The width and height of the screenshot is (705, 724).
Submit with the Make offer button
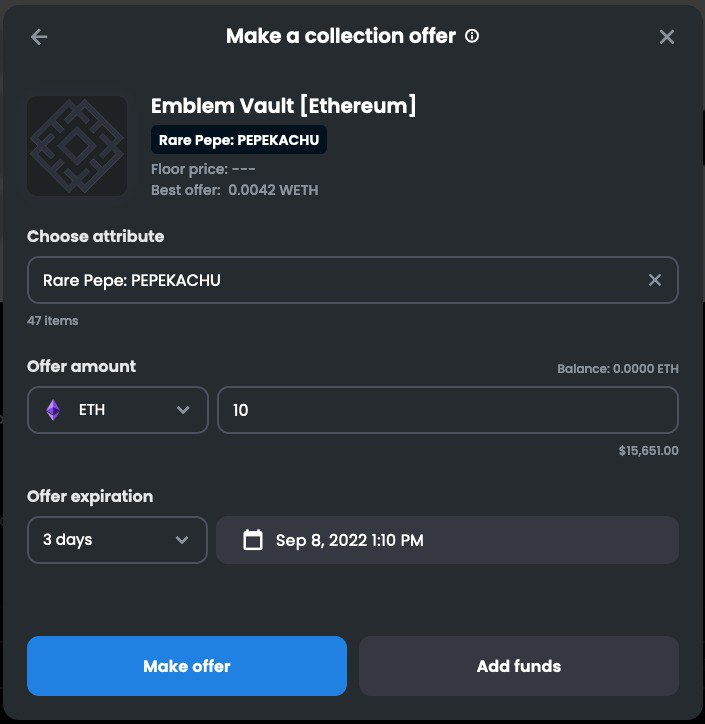(x=187, y=666)
